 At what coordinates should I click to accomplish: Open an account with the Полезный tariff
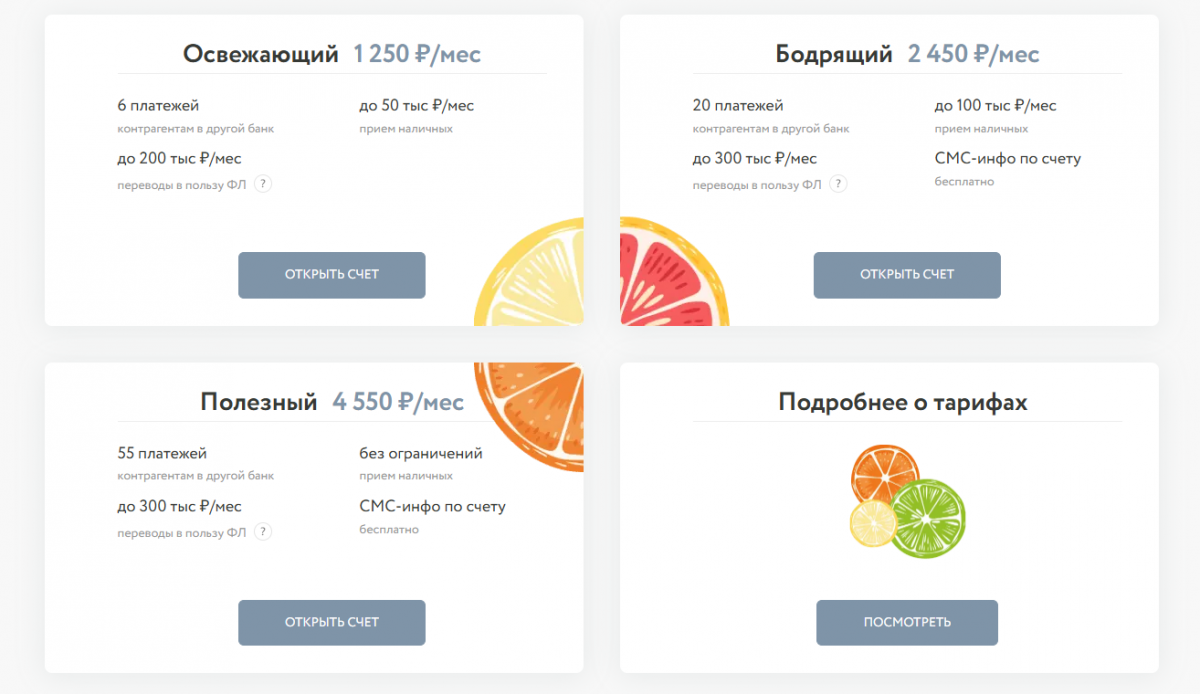click(331, 622)
